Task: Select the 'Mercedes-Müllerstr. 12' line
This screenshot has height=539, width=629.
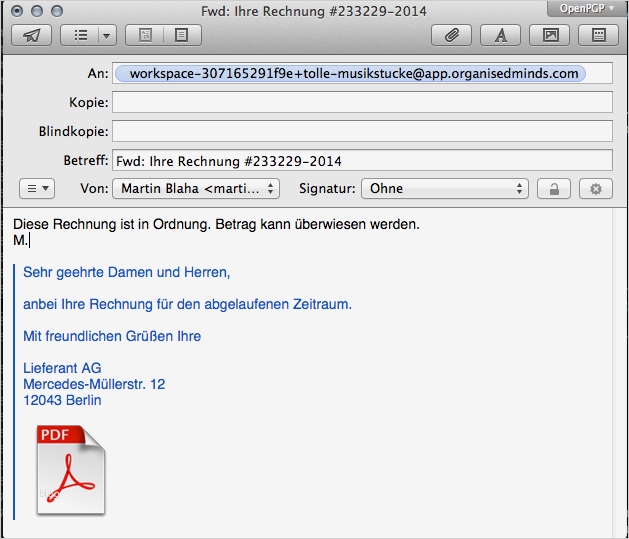Action: [x=94, y=384]
